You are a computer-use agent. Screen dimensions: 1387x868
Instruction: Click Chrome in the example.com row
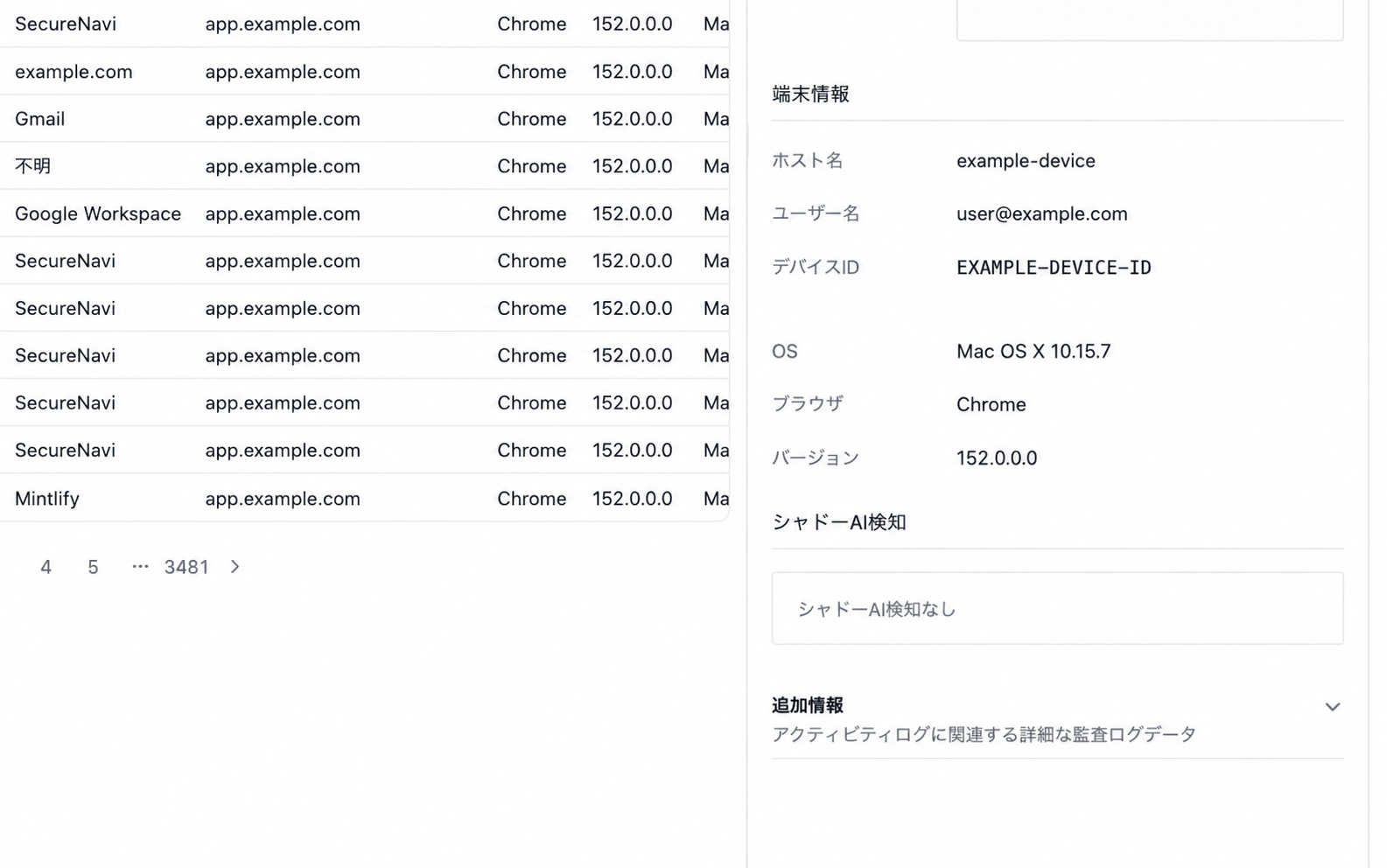point(531,71)
